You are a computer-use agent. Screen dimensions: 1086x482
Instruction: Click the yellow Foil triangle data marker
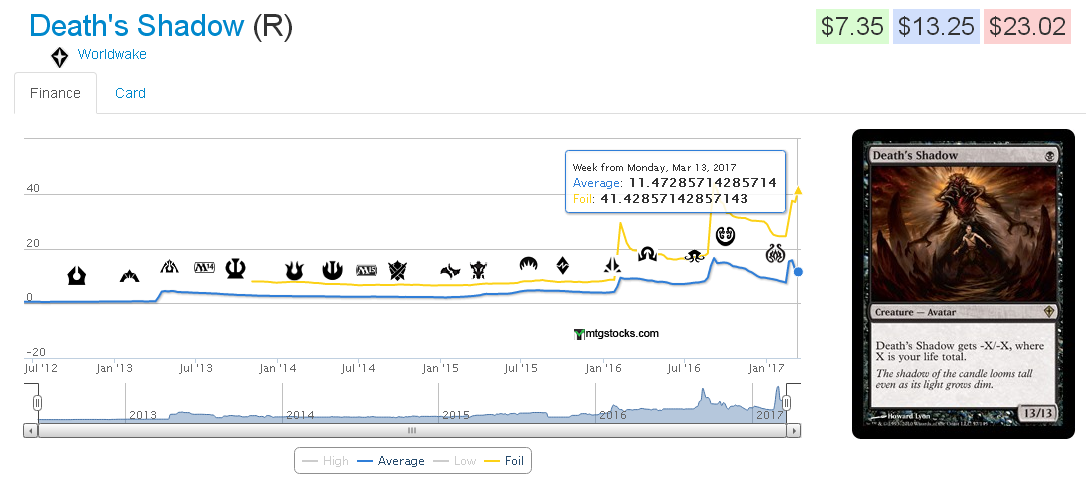[x=798, y=190]
